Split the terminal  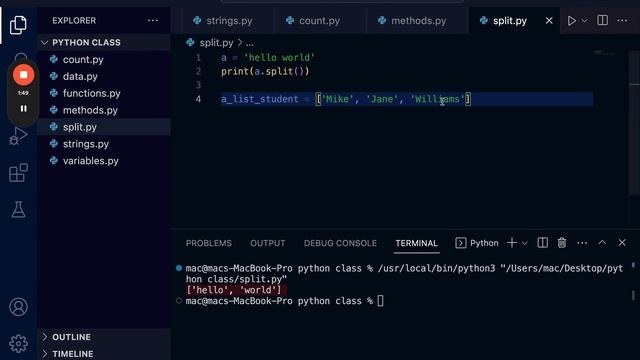542,243
